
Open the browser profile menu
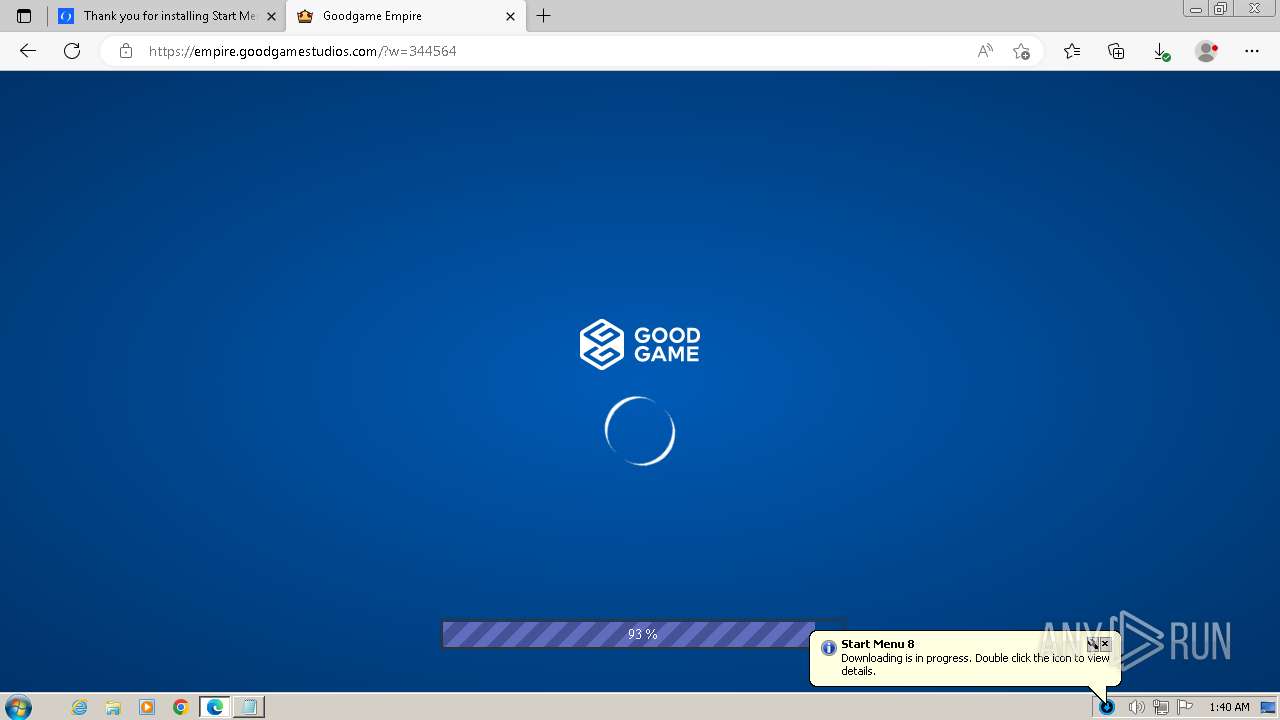(1207, 51)
